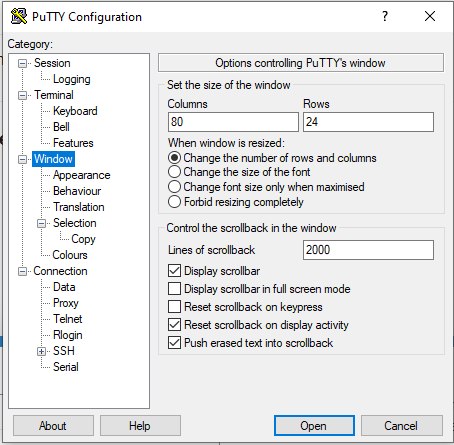Click the PuTTY icon in title bar
The width and height of the screenshot is (454, 445).
coord(19,16)
